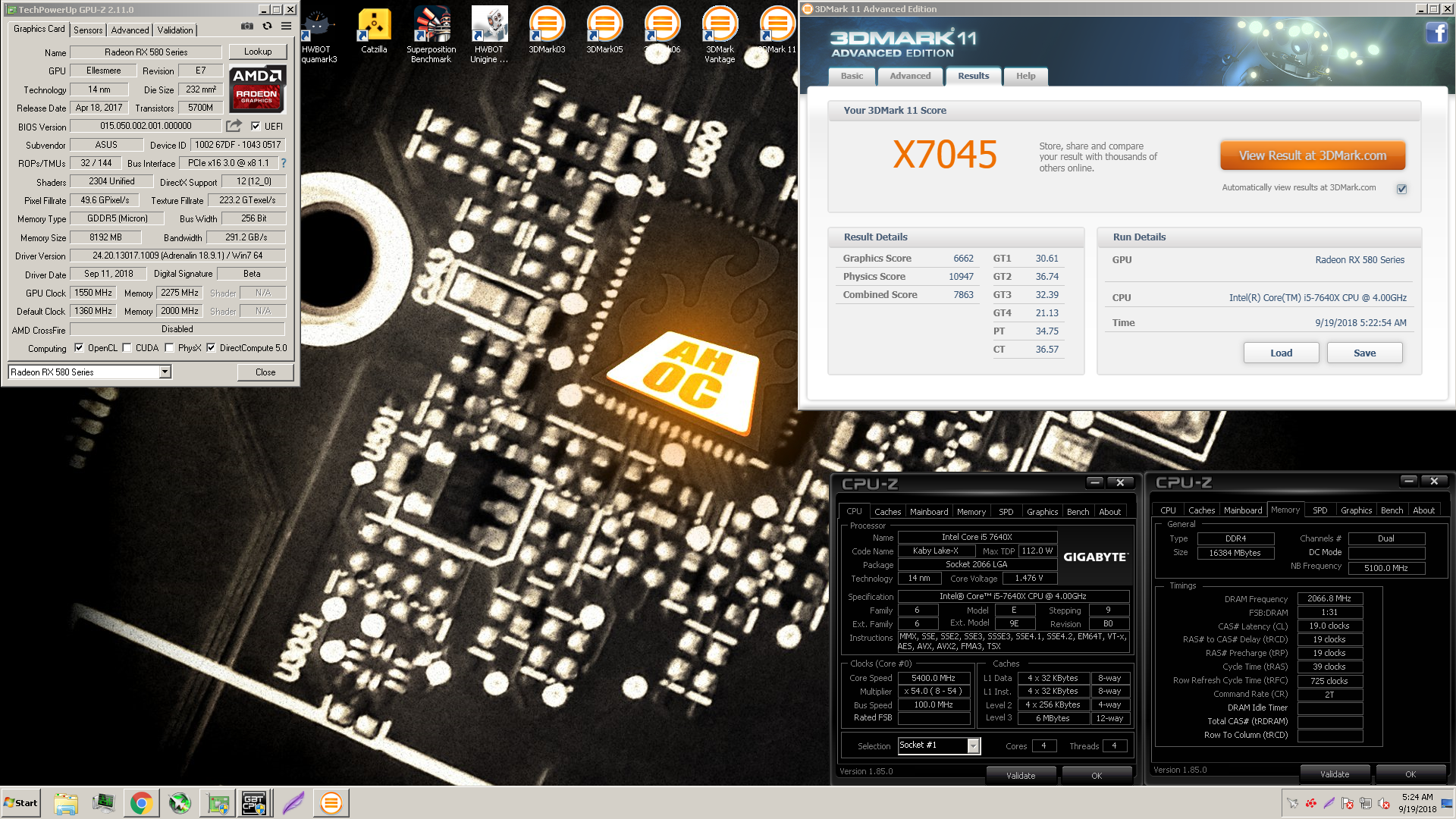Click the AMD Radeon Graphics logo
1456x819 pixels.
(257, 89)
